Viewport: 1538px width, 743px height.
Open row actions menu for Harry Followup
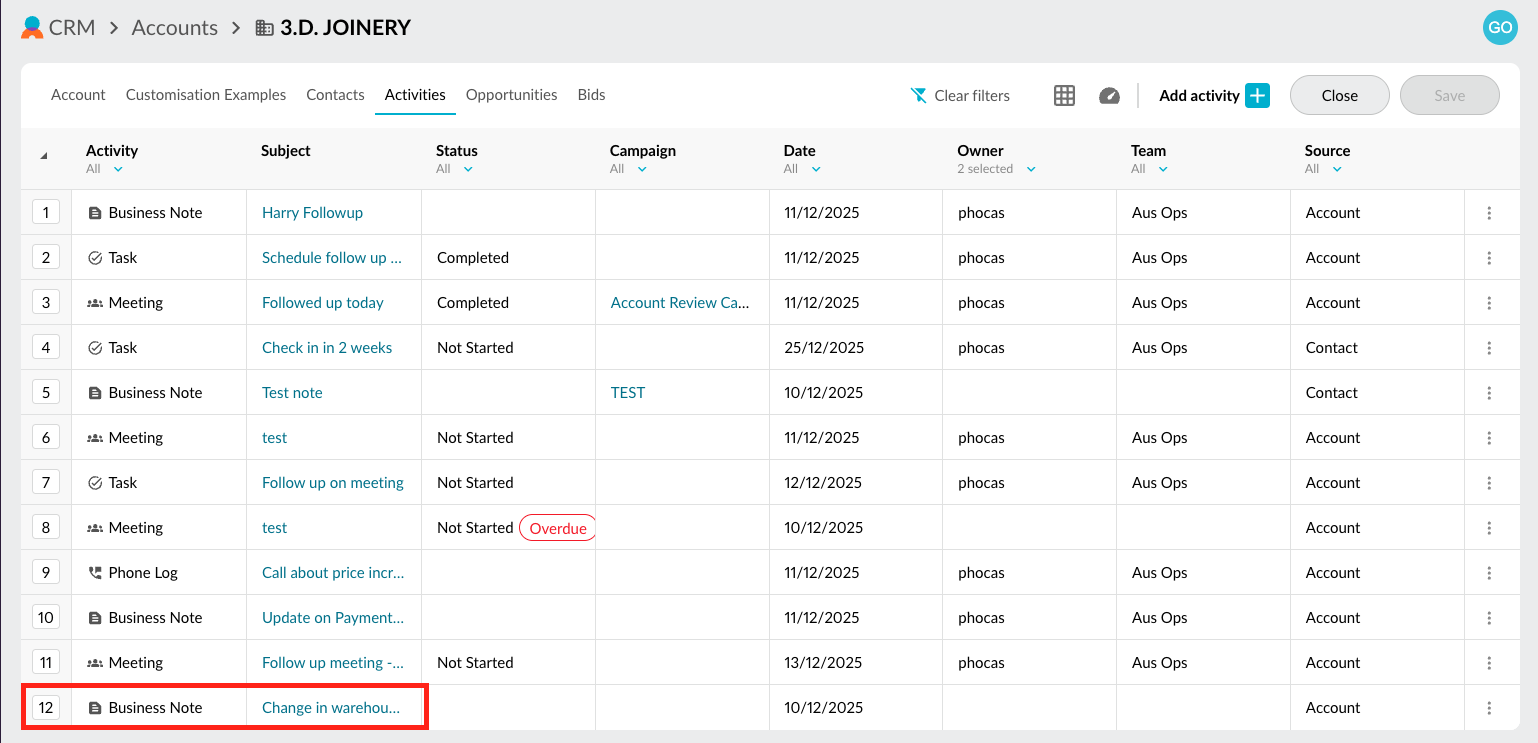(x=1489, y=213)
